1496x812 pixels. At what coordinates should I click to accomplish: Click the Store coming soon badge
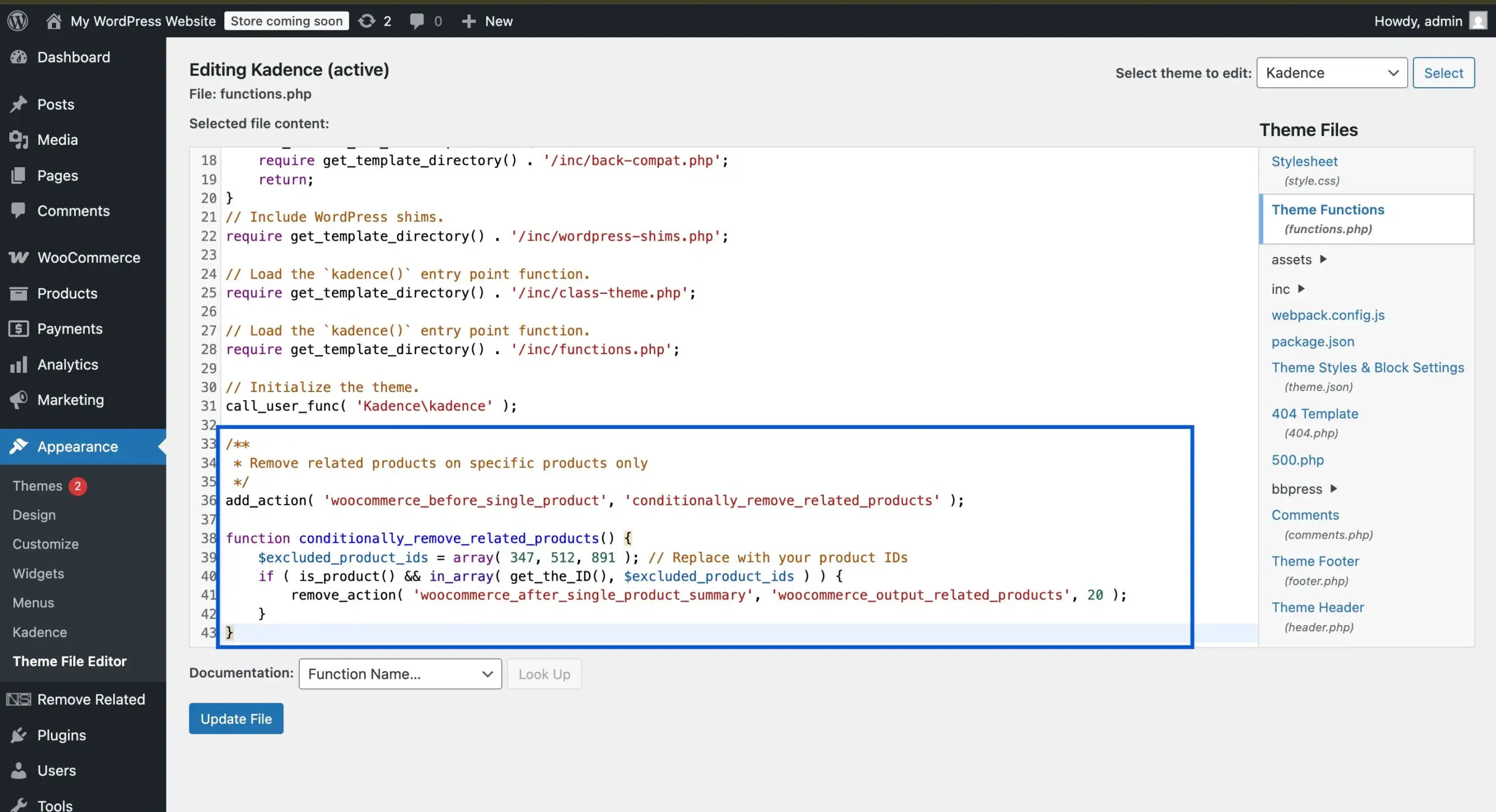point(286,21)
